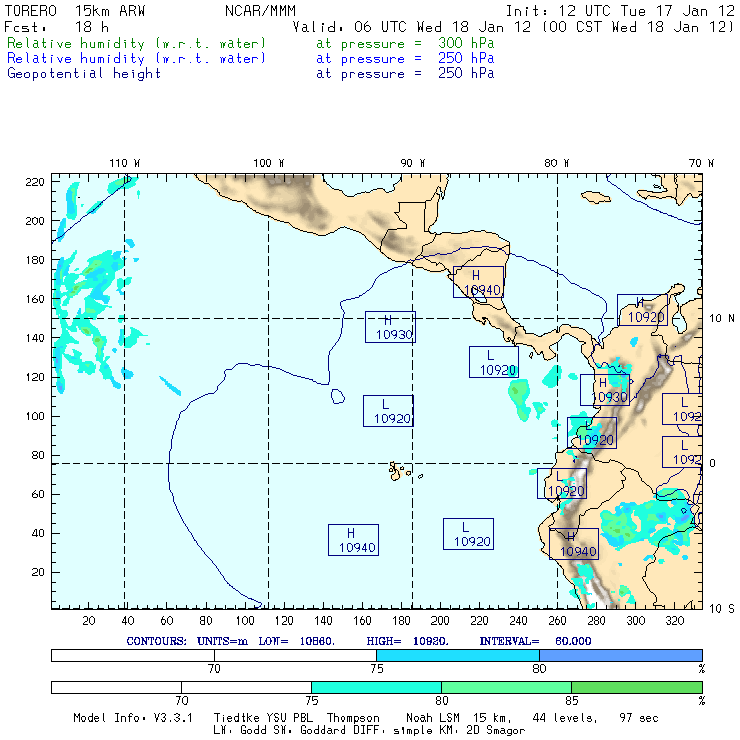Click the Fcst 18 h forecast label
This screenshot has width=740, height=740.
click(x=57, y=27)
